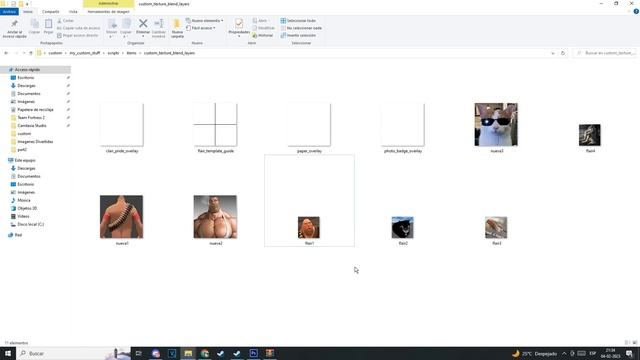Select the clan_pride_overlay file

coord(122,128)
